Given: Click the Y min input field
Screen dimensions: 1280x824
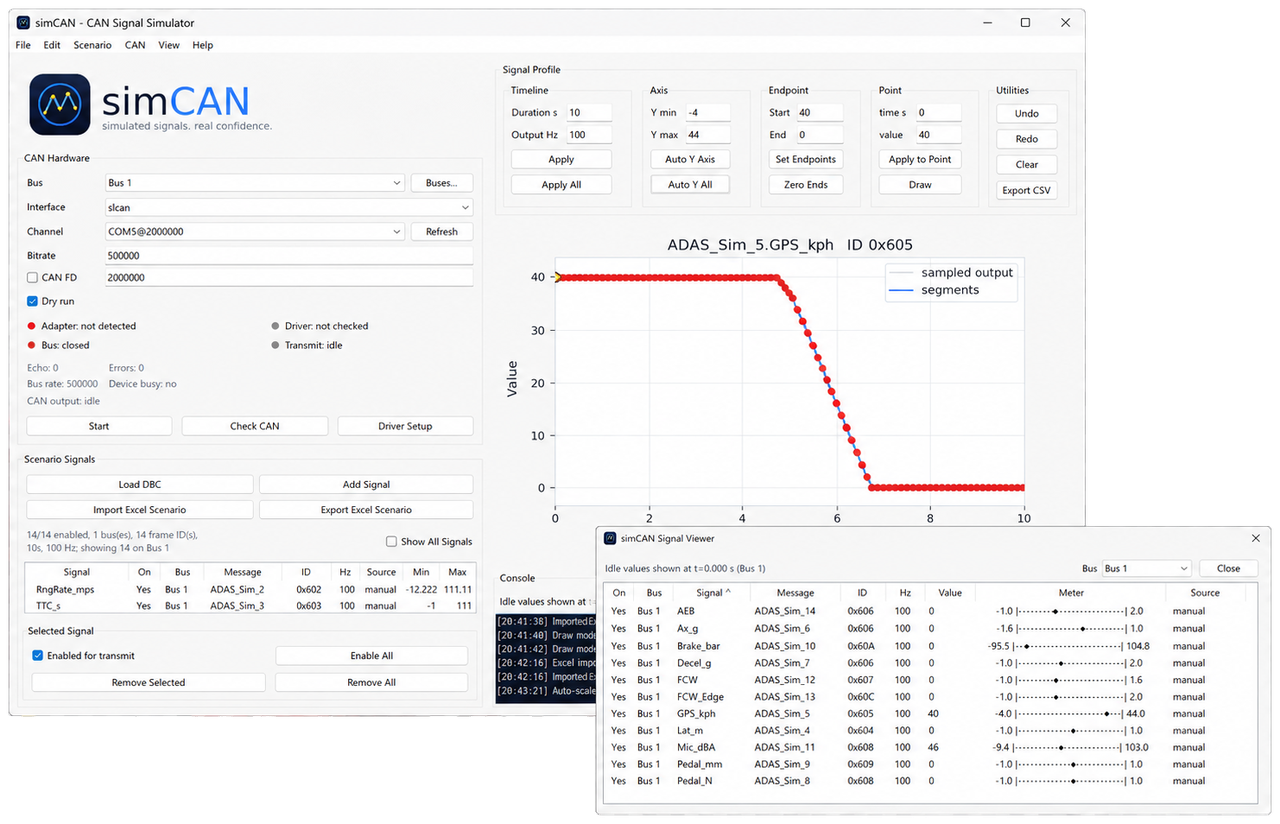Looking at the screenshot, I should pos(707,113).
